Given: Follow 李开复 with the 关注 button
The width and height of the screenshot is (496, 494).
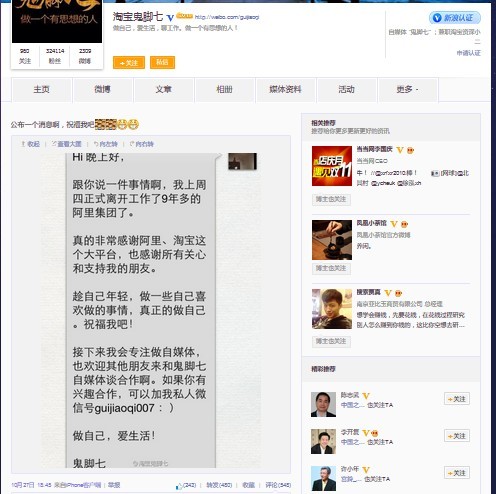Looking at the screenshot, I should point(457,436).
